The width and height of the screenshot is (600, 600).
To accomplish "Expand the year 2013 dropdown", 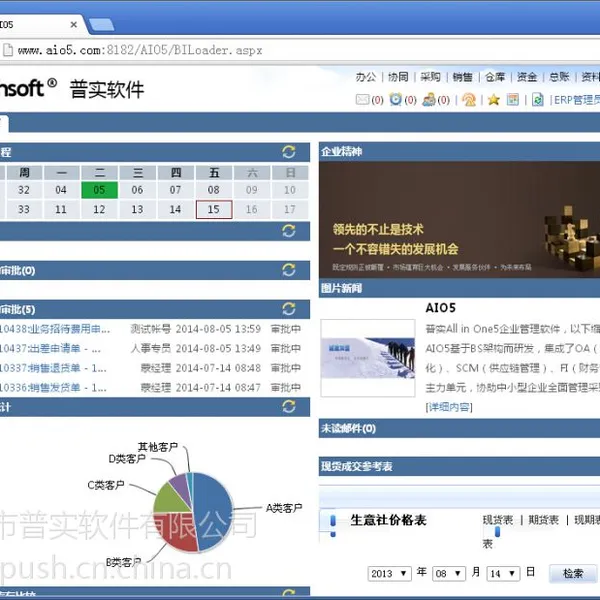I will coord(389,574).
